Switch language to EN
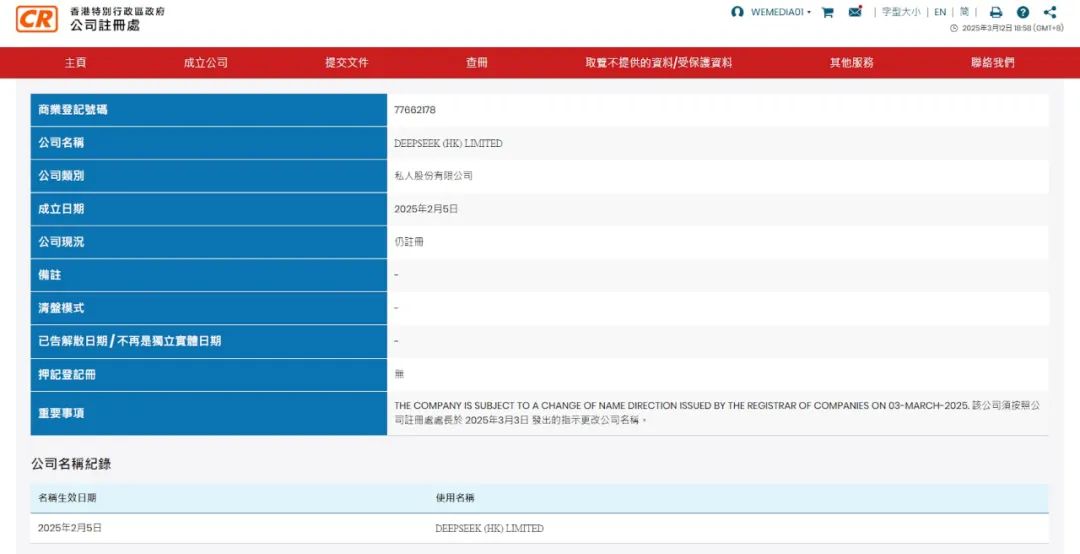1080x554 pixels. [940, 12]
